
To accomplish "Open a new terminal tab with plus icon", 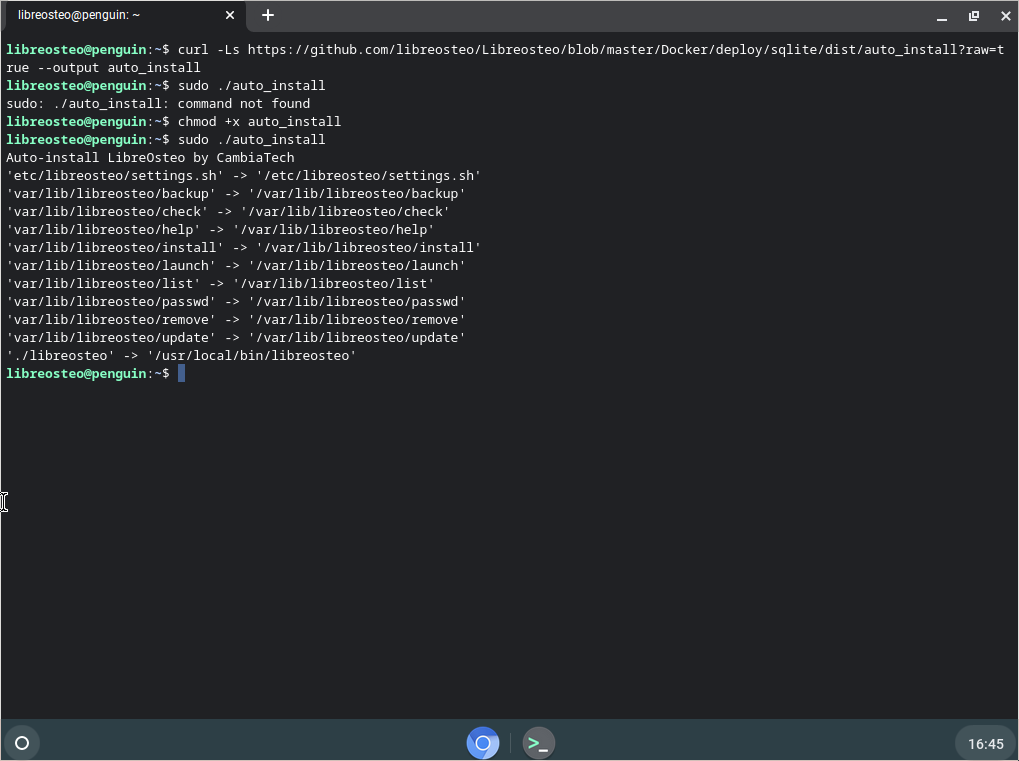I will tap(268, 15).
